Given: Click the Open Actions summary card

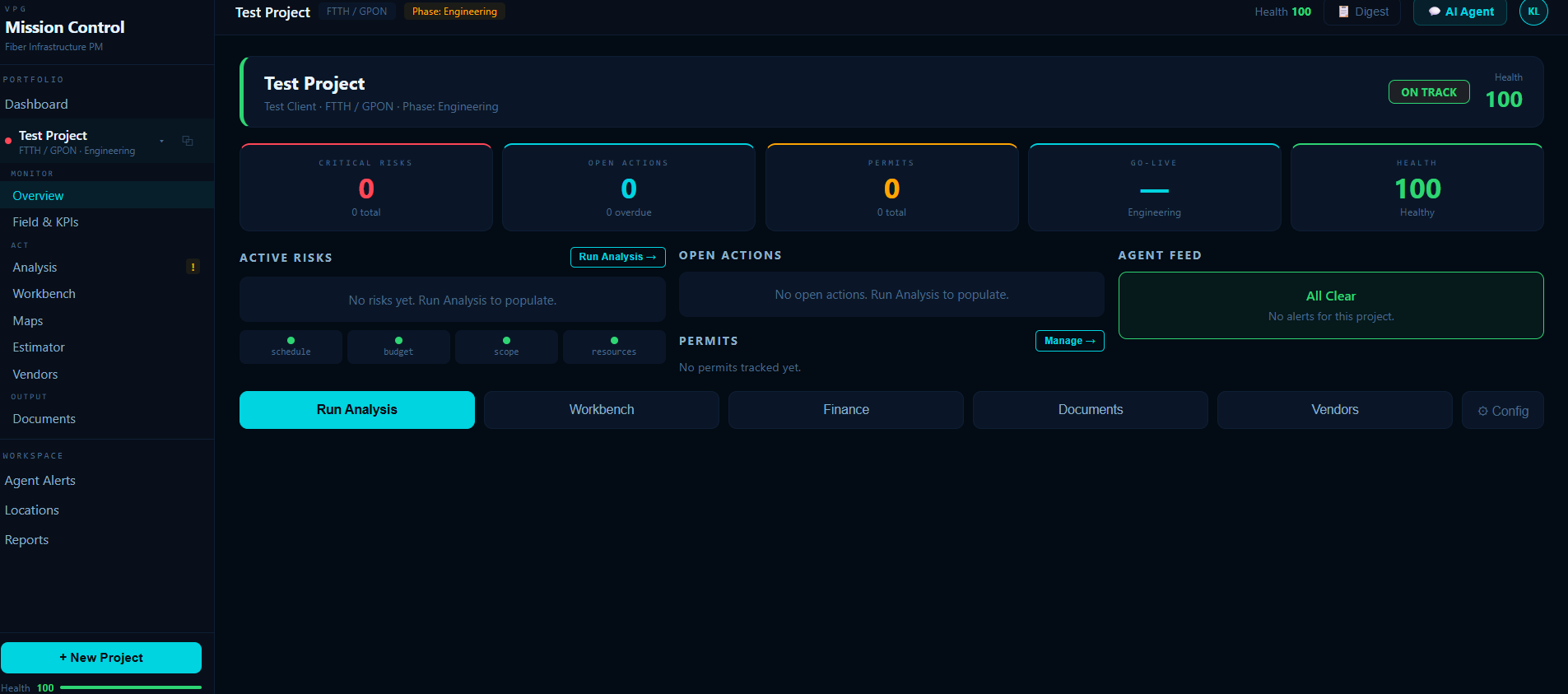Looking at the screenshot, I should tap(629, 187).
